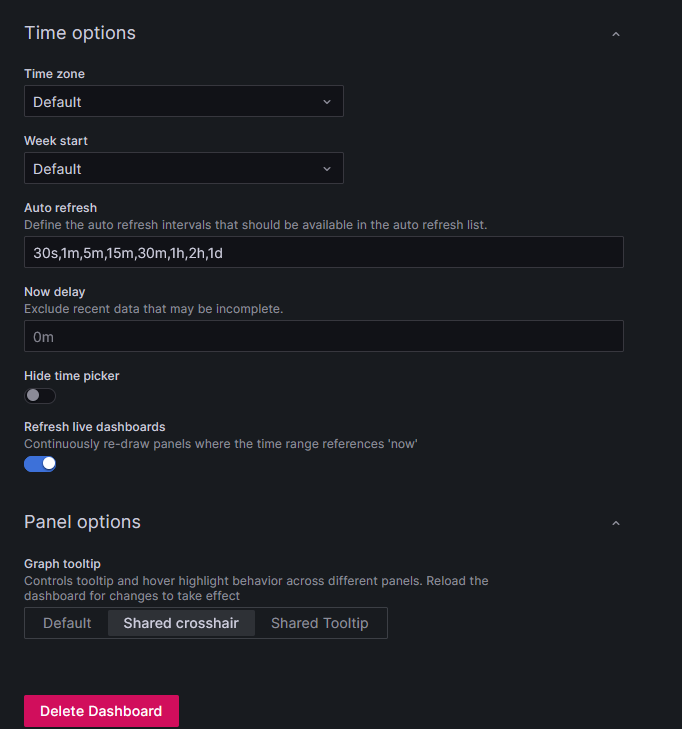Click the Panel options section heading
Image resolution: width=682 pixels, height=729 pixels.
(82, 522)
